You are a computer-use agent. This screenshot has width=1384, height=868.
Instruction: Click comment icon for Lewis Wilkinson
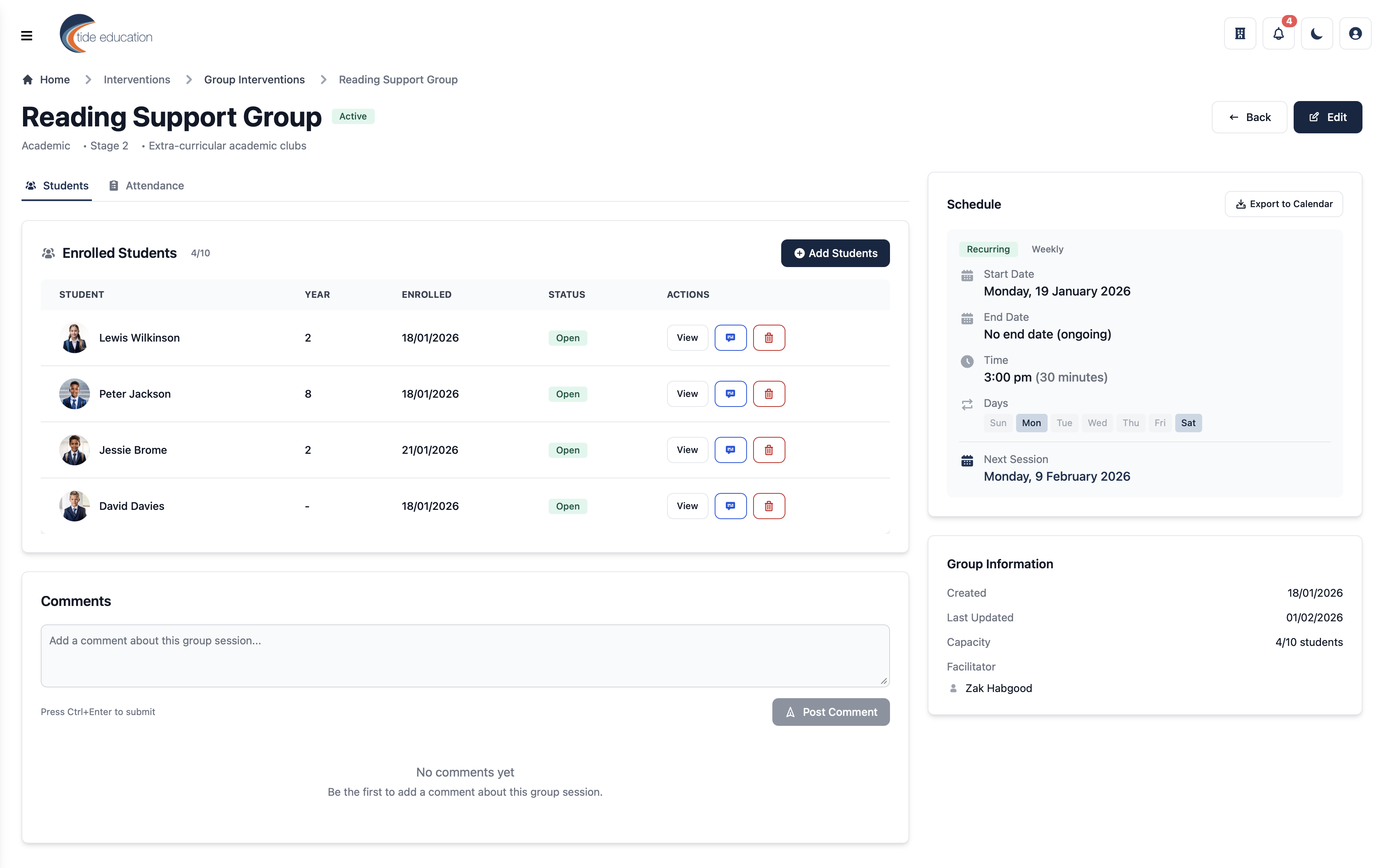tap(730, 337)
